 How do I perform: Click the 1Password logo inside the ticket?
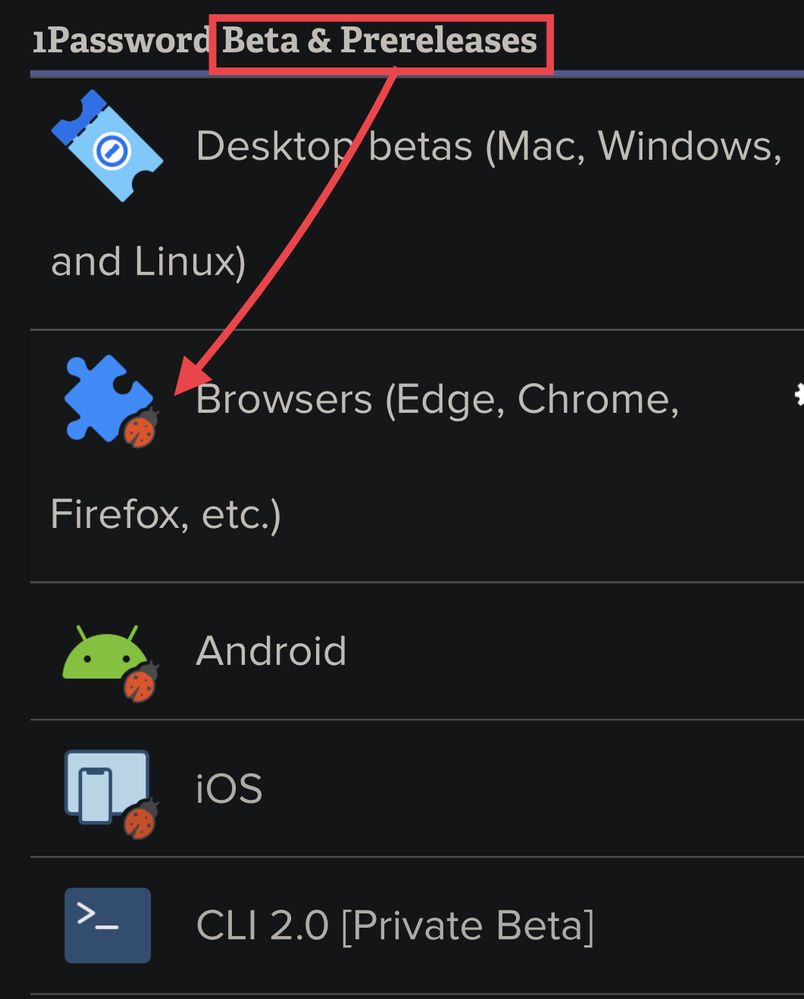click(112, 151)
